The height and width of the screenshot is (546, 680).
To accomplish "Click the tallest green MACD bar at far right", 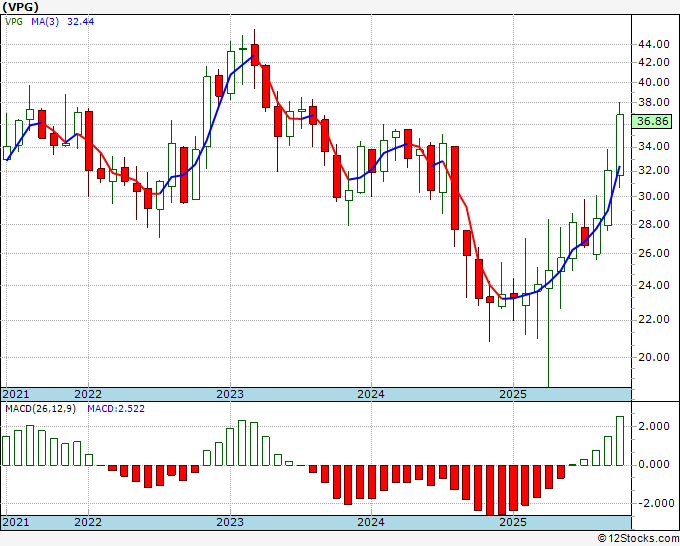I will tap(620, 441).
